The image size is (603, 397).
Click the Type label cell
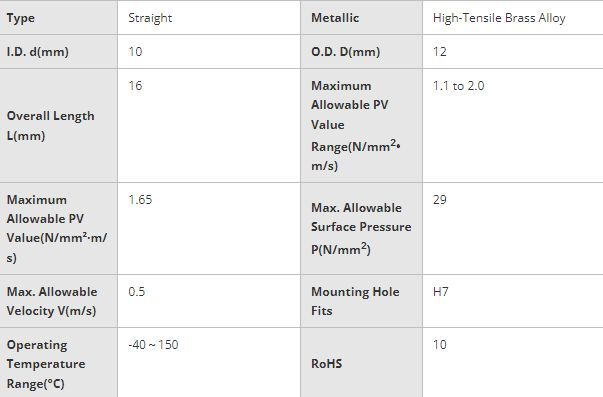coord(58,18)
